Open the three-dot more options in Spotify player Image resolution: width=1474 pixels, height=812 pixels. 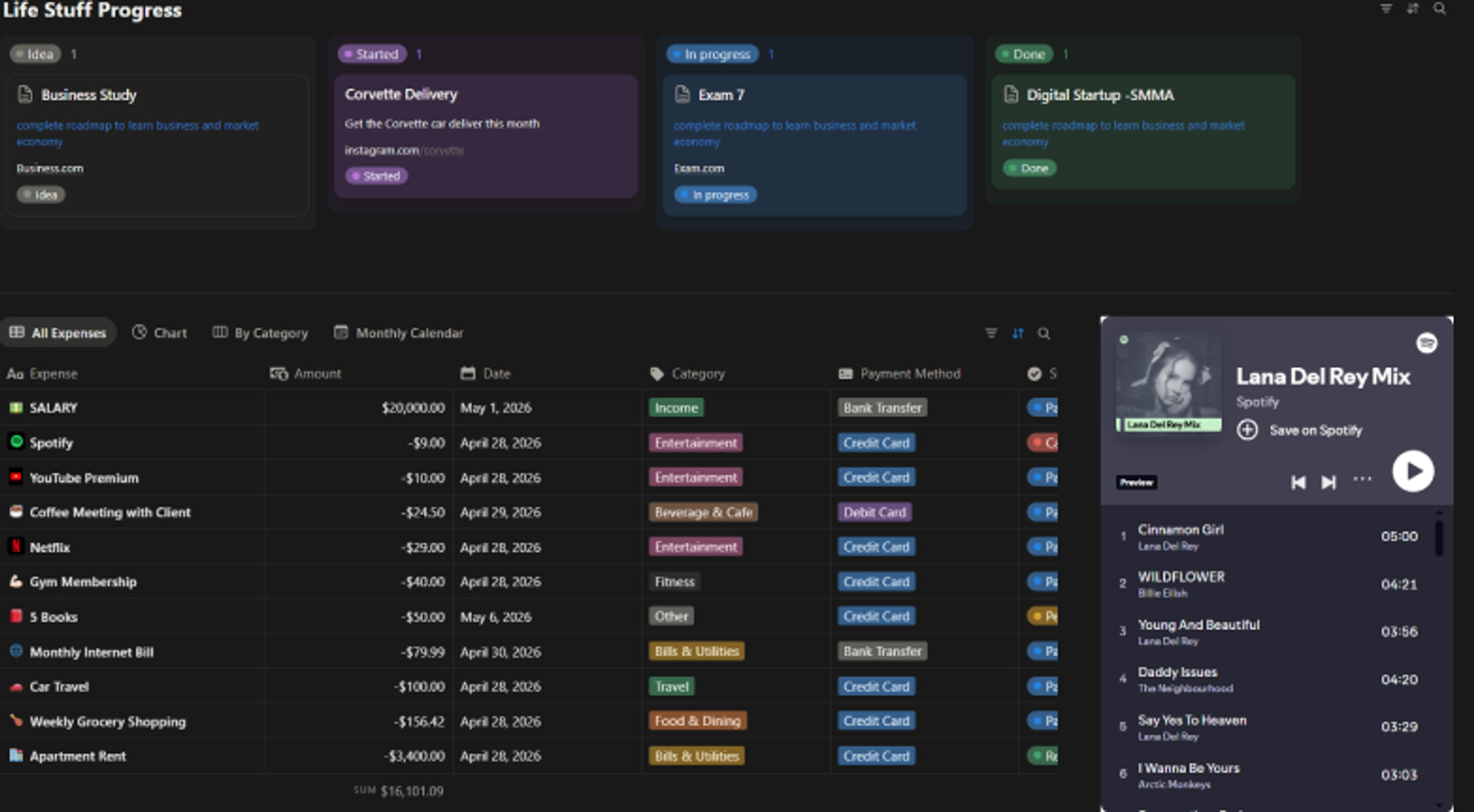tap(1362, 479)
